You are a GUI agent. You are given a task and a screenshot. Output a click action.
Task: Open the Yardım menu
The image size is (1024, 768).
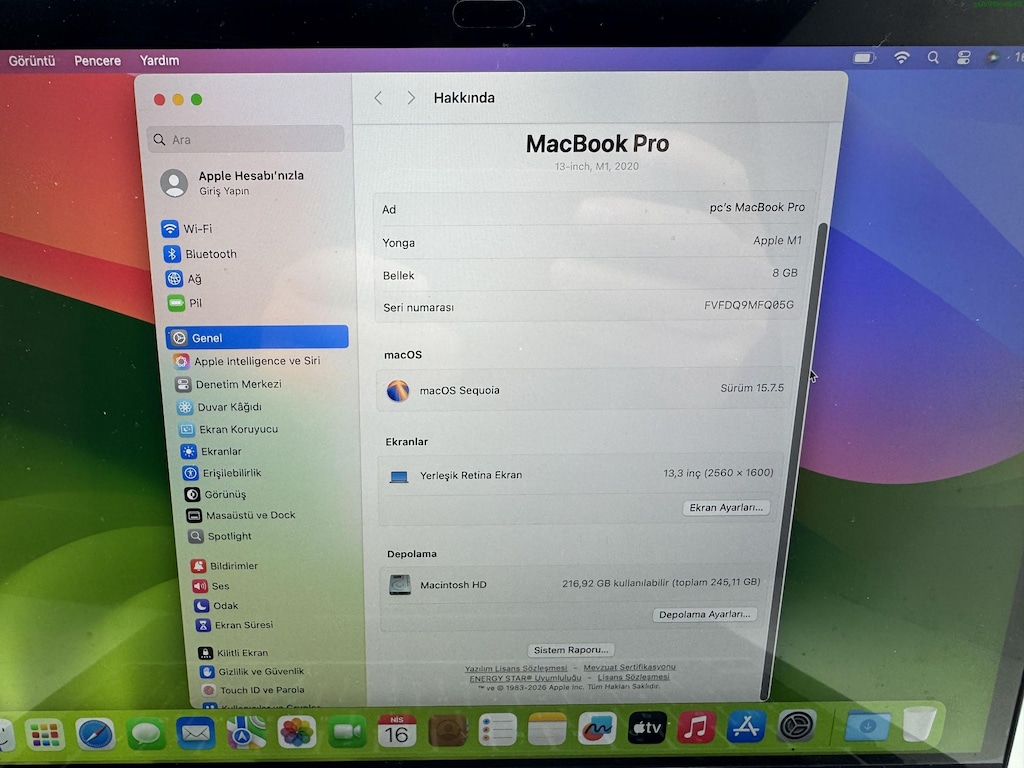click(159, 60)
